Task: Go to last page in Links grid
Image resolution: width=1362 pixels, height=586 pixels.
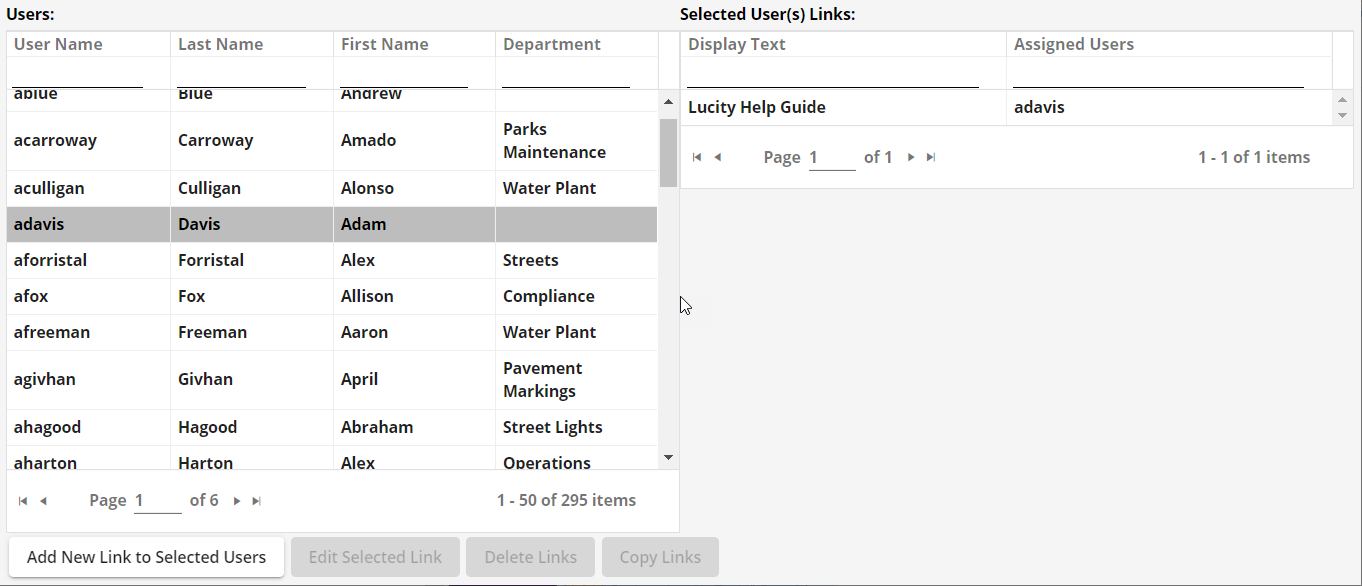Action: click(931, 157)
